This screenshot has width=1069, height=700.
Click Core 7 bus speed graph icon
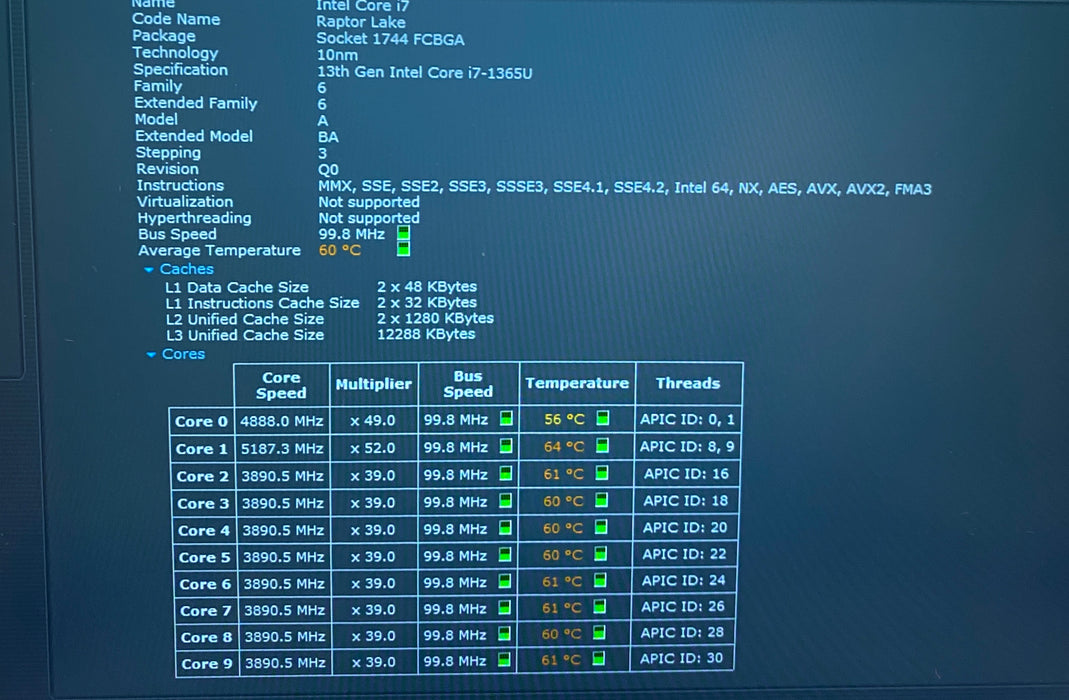[x=505, y=607]
